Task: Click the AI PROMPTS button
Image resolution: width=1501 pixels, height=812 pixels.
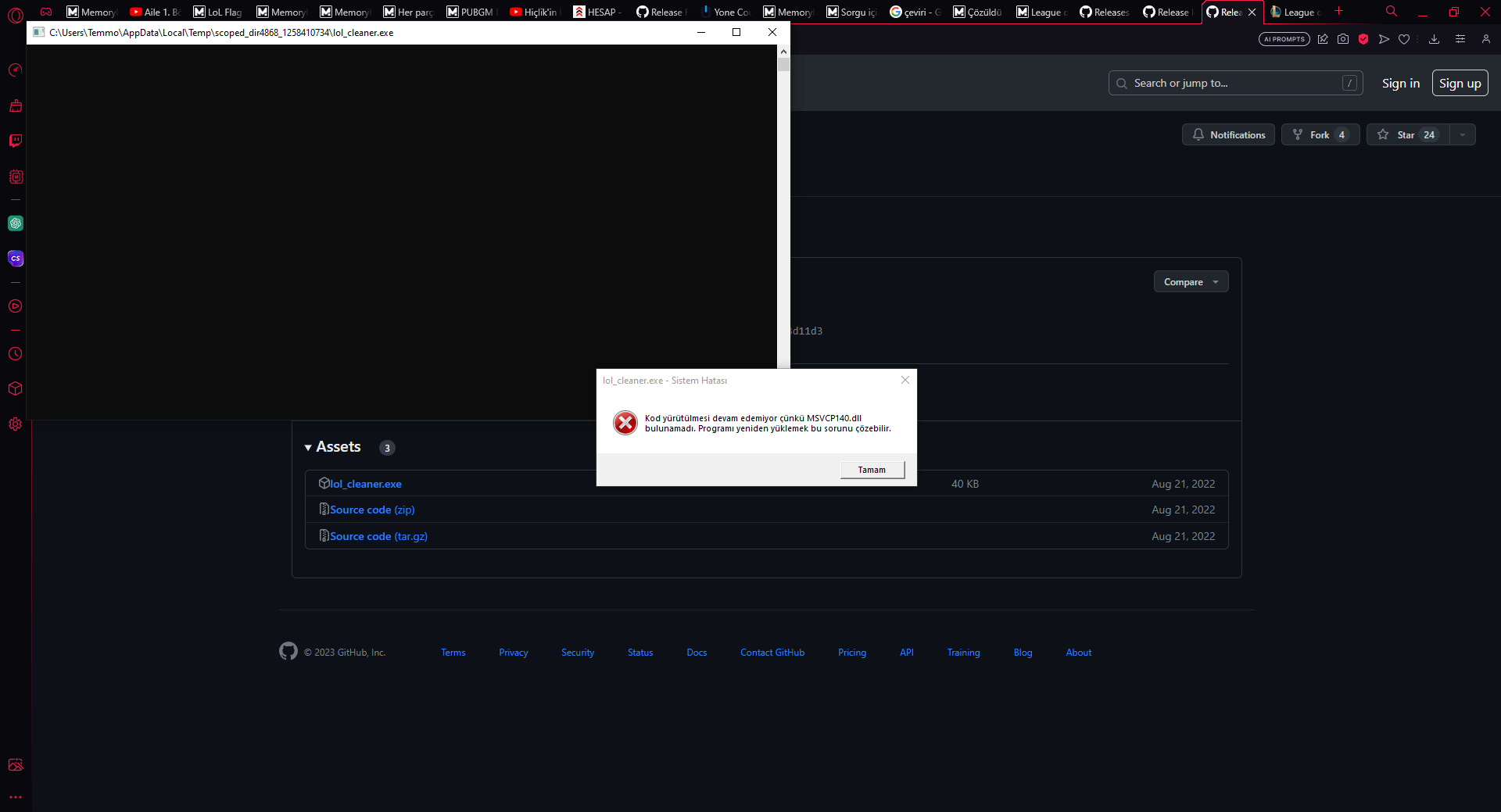Action: (1284, 39)
